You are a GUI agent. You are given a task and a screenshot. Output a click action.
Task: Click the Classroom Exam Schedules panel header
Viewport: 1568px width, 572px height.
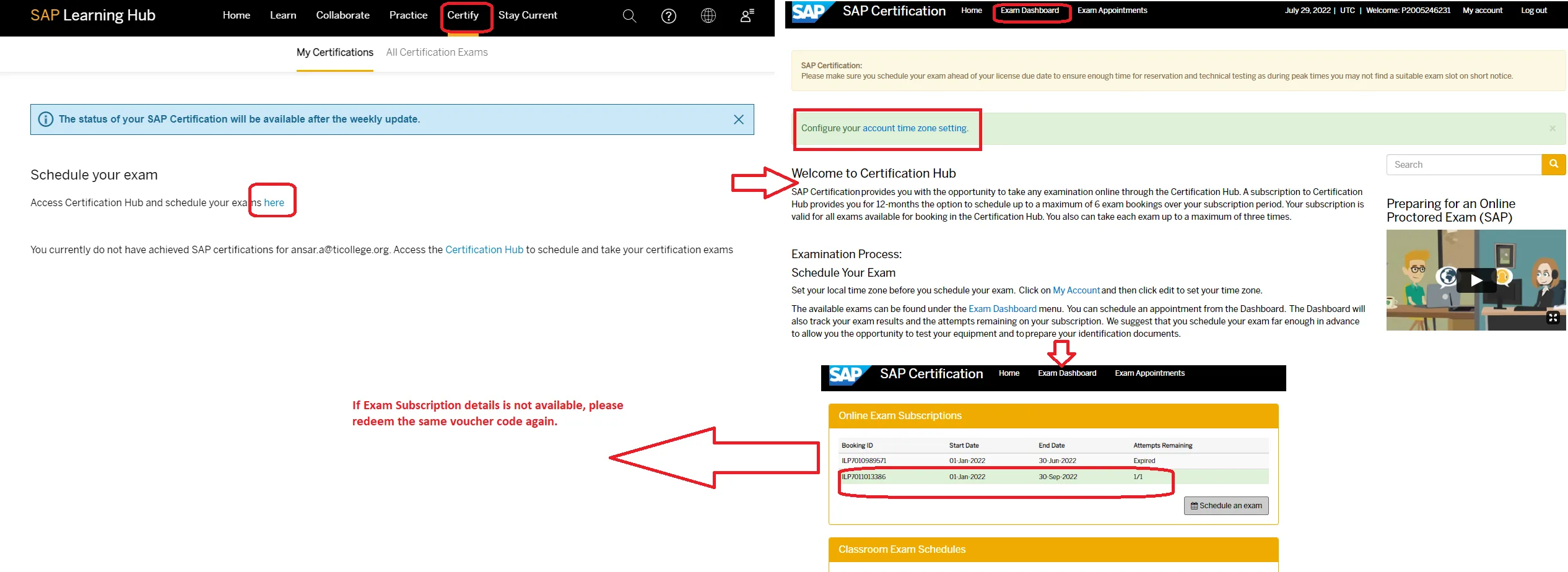tap(1053, 550)
